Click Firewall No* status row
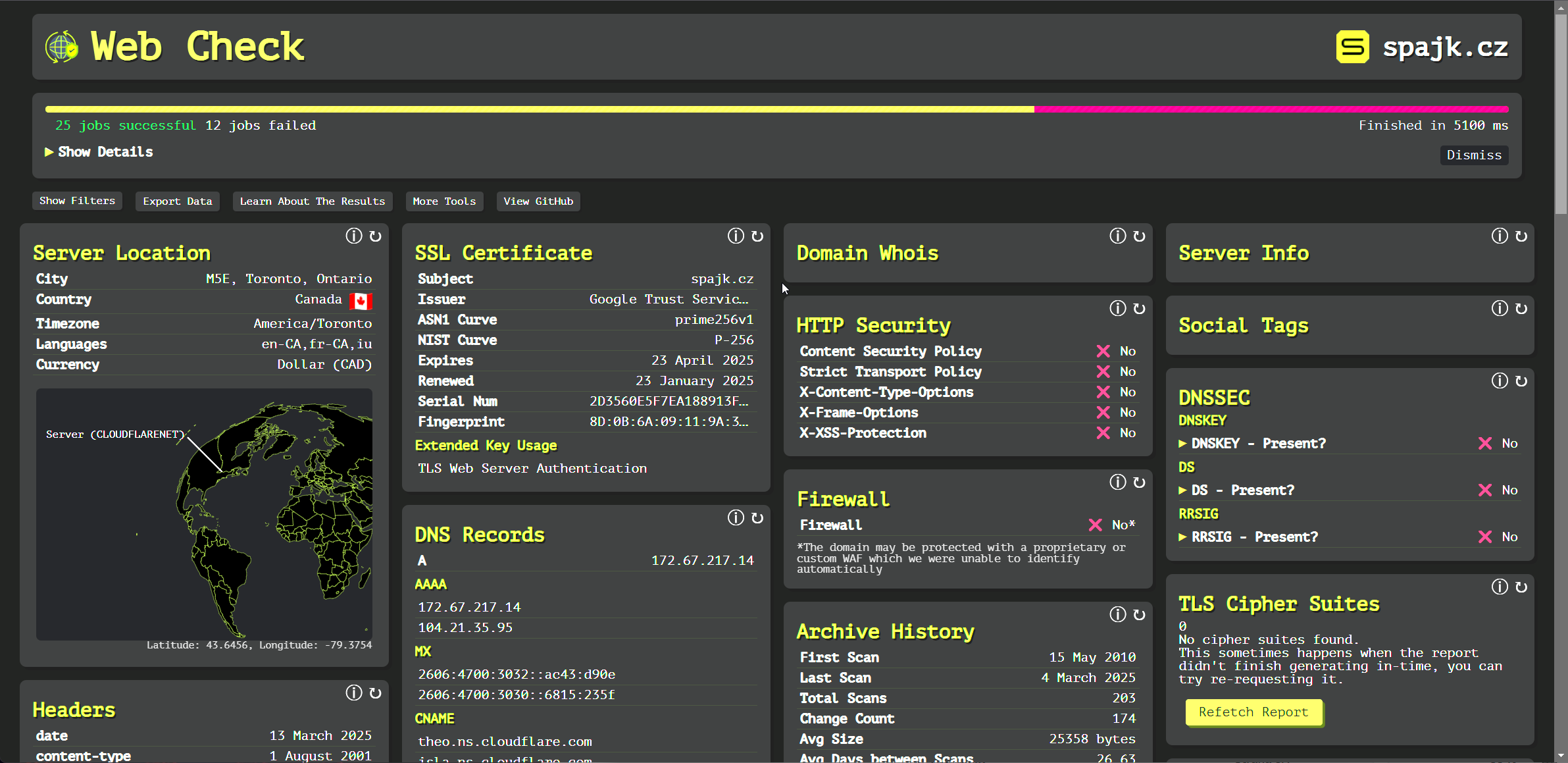 click(967, 525)
